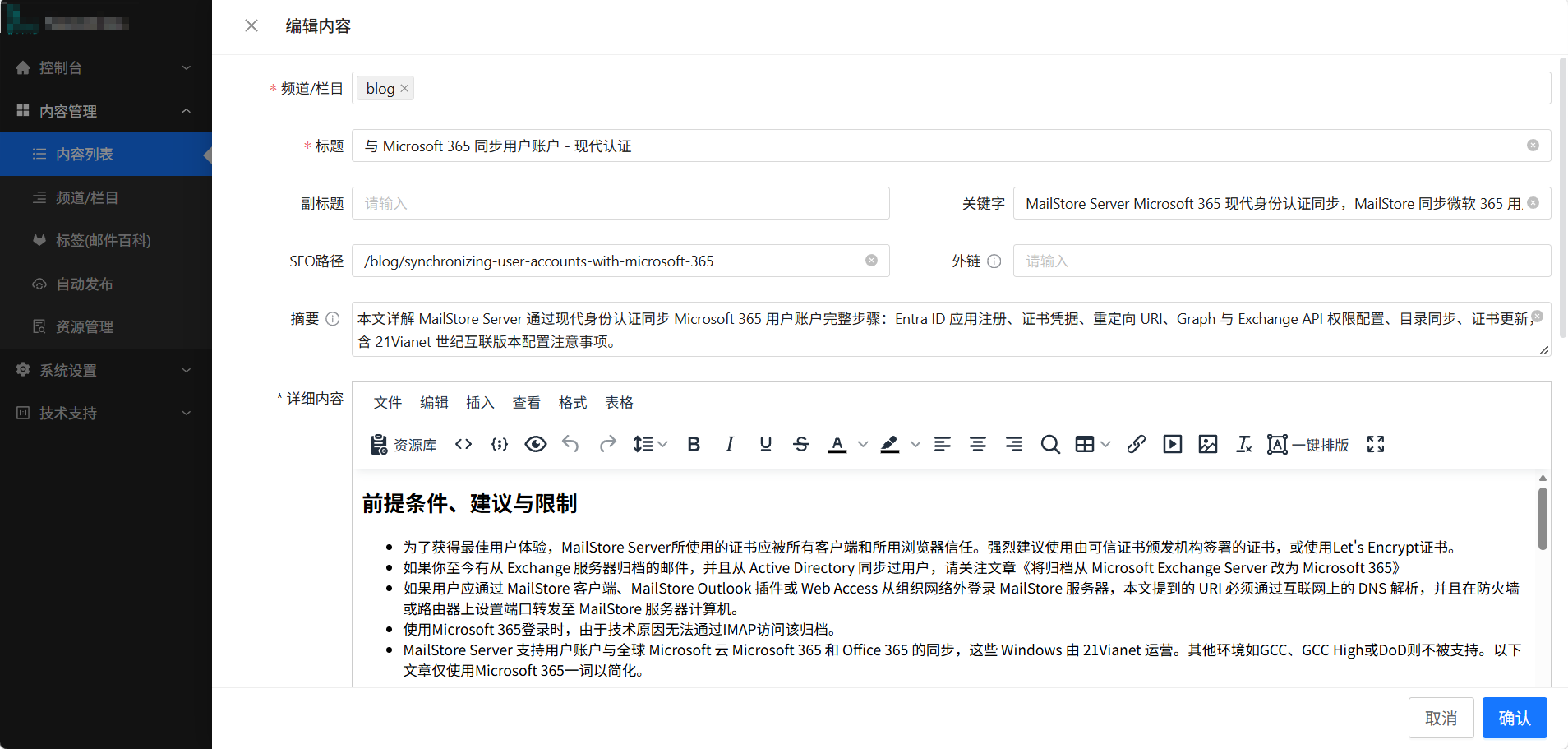Toggle bold formatting

tap(694, 445)
